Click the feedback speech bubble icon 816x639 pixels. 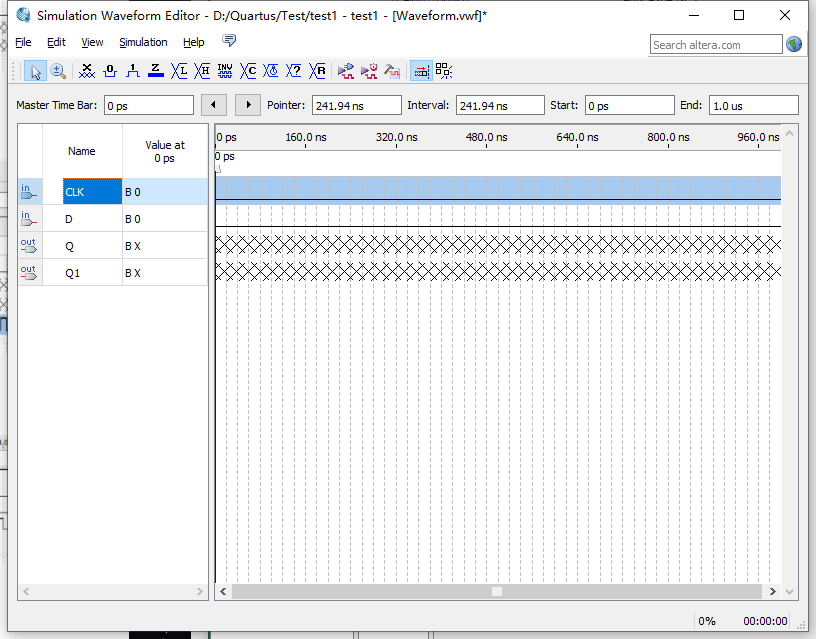[x=229, y=40]
